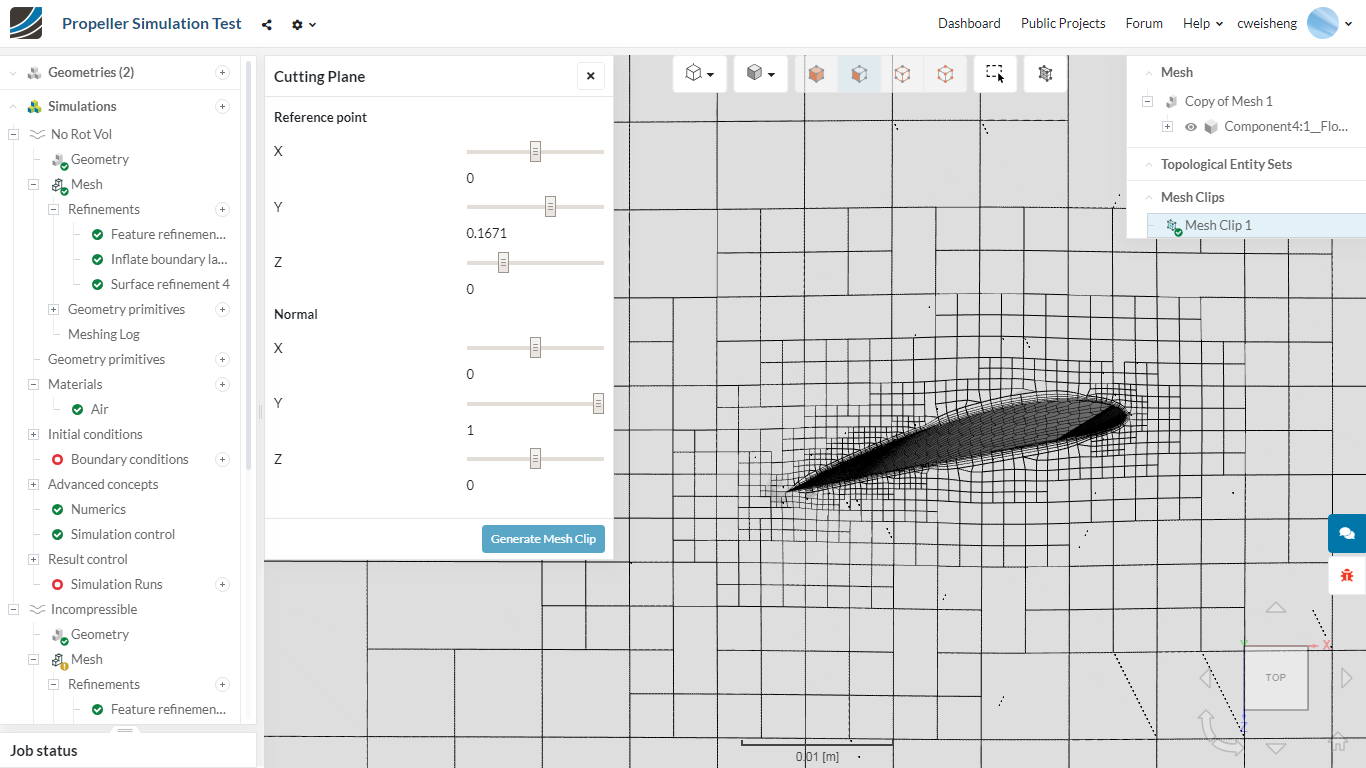Open Simulation control settings

click(123, 535)
